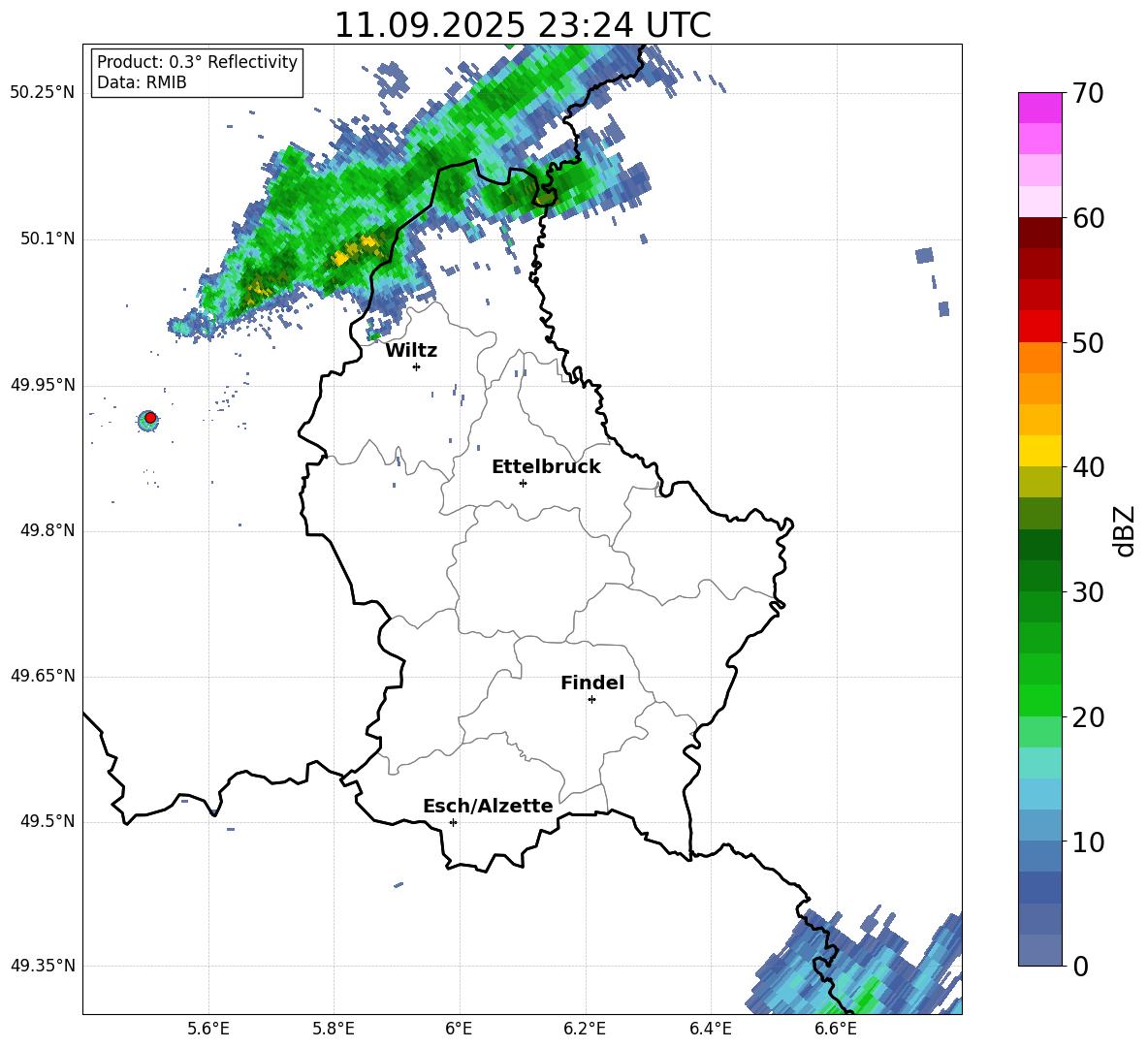Viewport: 1148px width, 1048px height.
Task: Click the red dot radar marker
Action: pyautogui.click(x=150, y=417)
